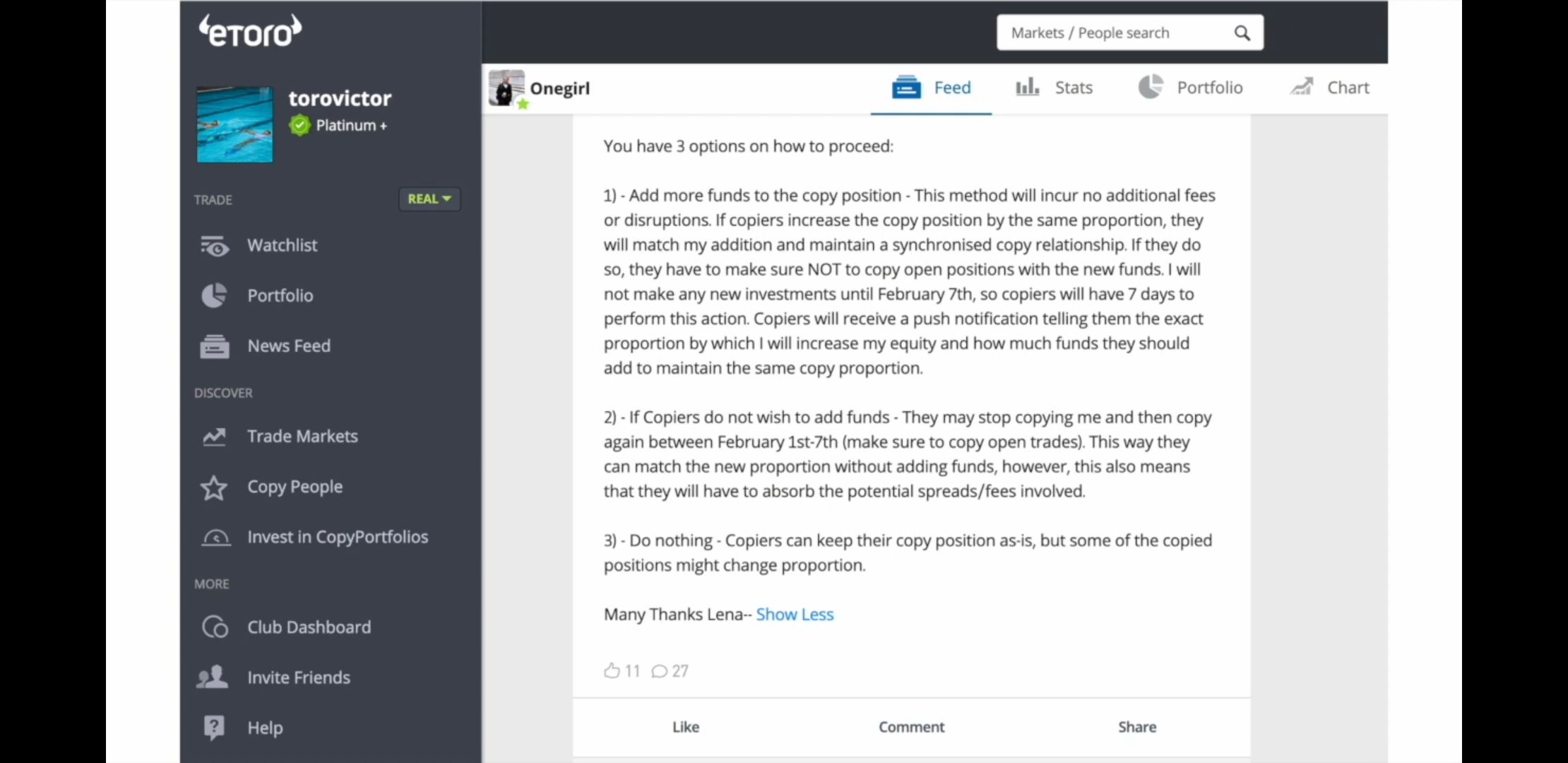Click the Invite Friends people icon
The image size is (1568, 763).
click(213, 677)
